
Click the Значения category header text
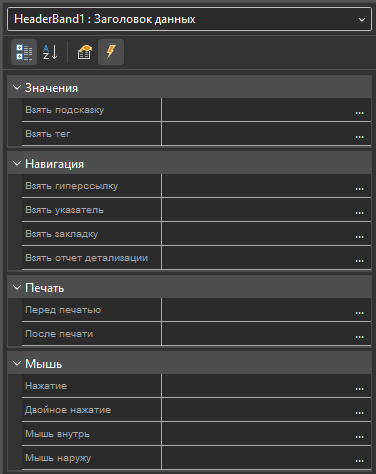(x=51, y=88)
